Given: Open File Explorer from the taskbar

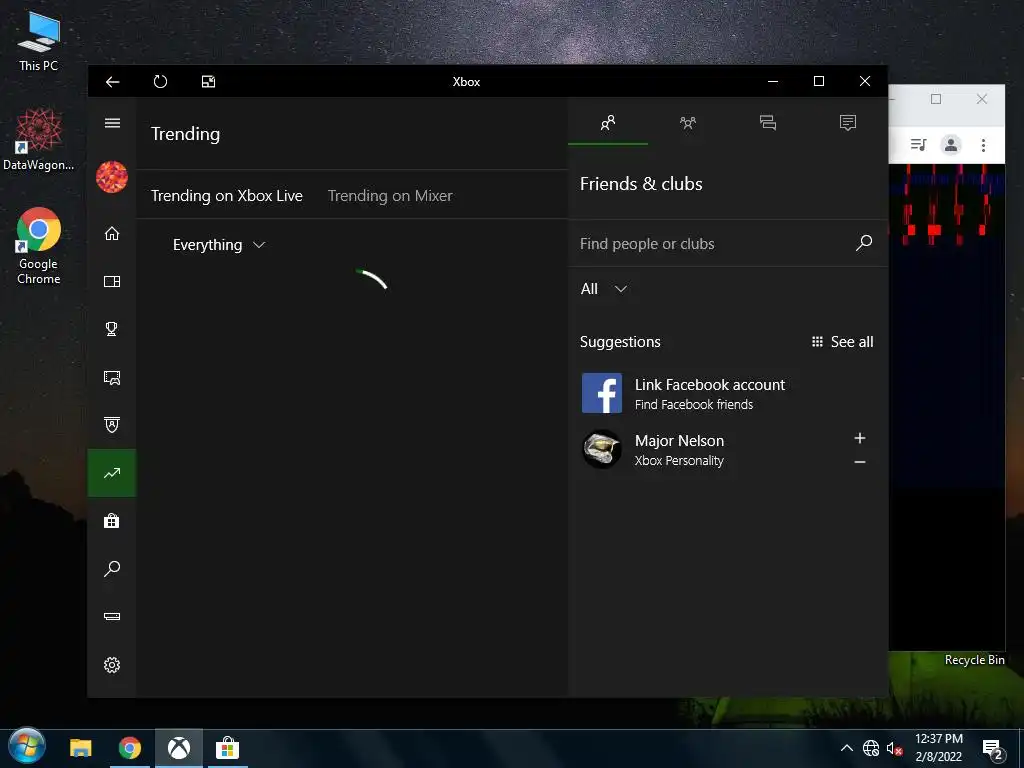Looking at the screenshot, I should pos(81,748).
